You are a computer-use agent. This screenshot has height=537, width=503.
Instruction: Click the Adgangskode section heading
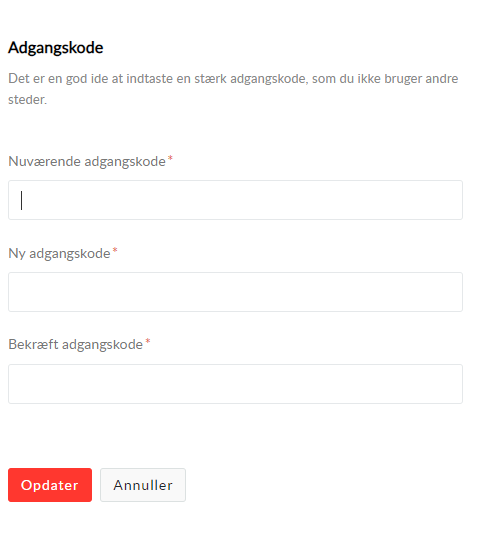(55, 48)
